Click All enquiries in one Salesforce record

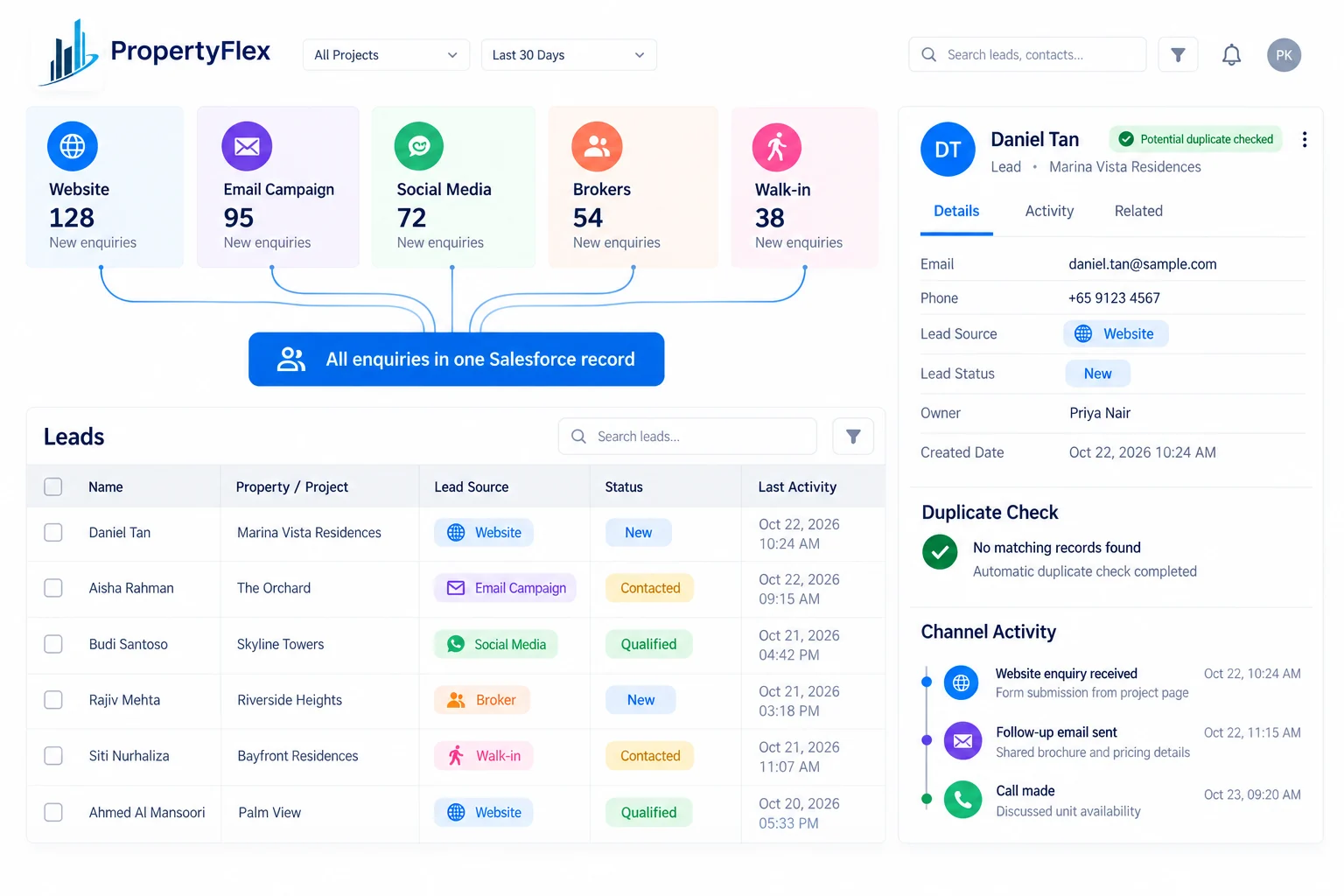coord(456,359)
